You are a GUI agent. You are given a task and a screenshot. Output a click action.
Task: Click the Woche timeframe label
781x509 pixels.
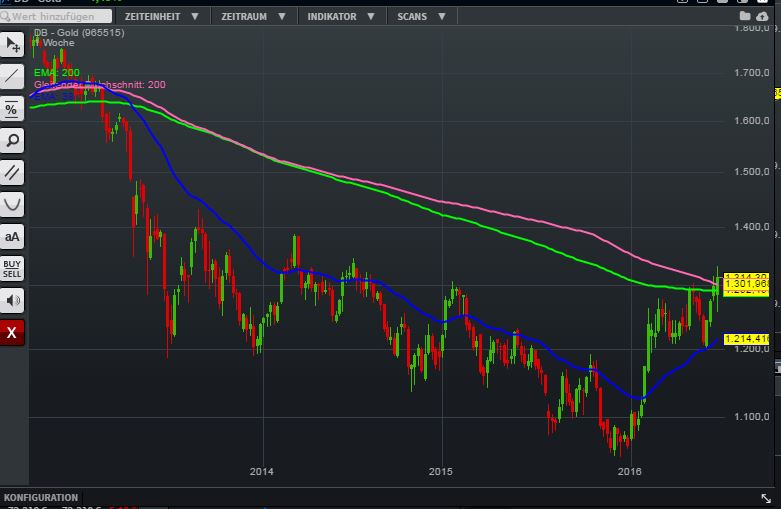point(58,43)
